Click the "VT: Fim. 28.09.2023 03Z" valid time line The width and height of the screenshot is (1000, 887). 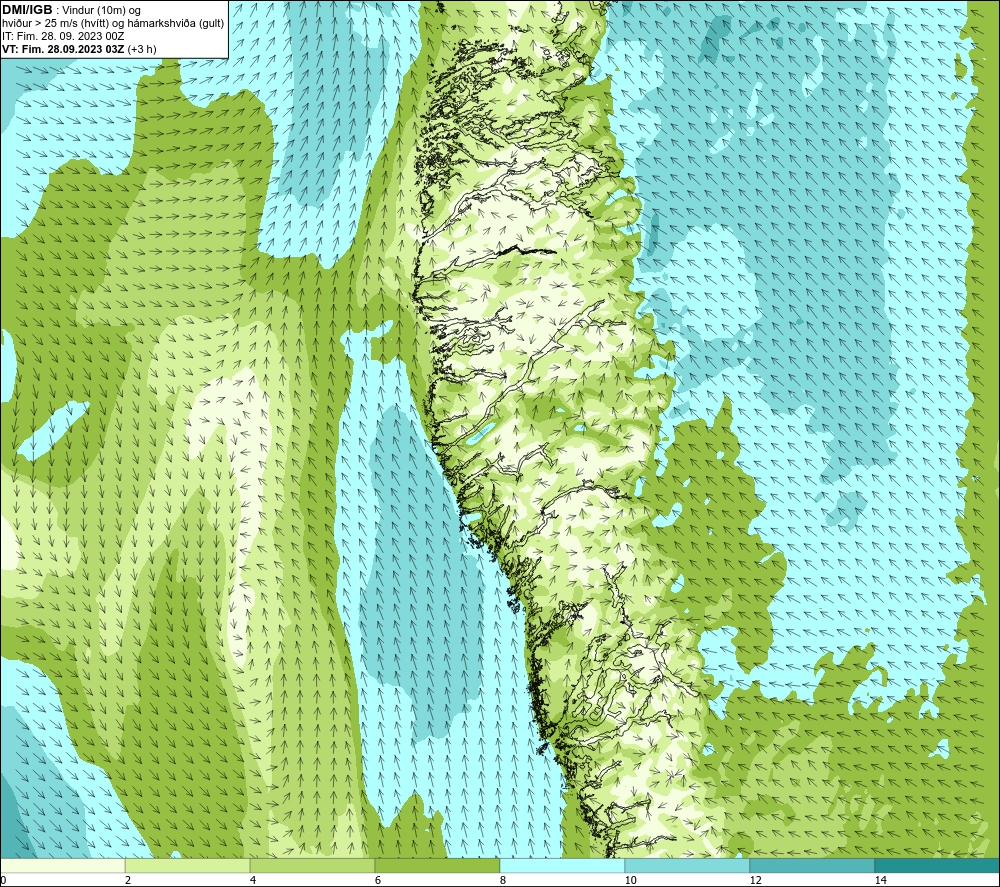tap(63, 49)
